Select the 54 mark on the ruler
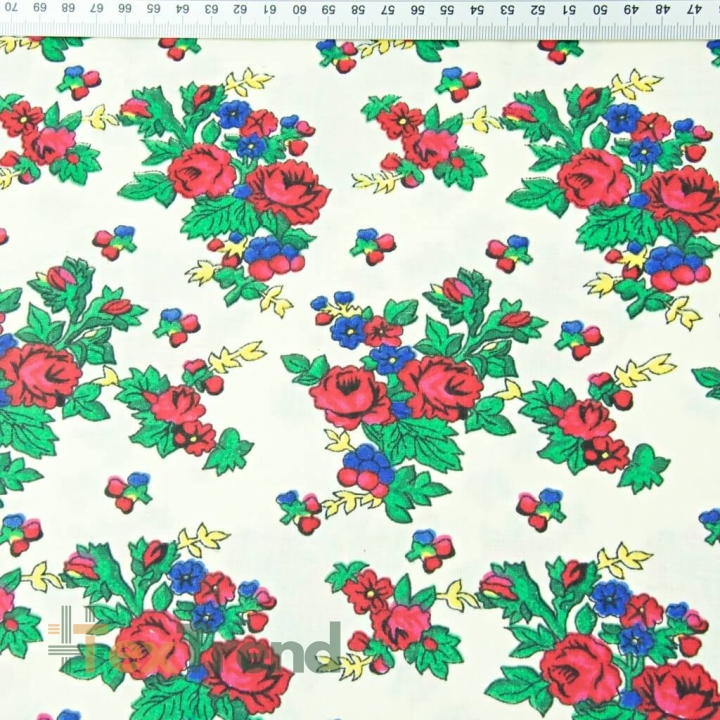Screen dimensions: 720x720 click(478, 9)
